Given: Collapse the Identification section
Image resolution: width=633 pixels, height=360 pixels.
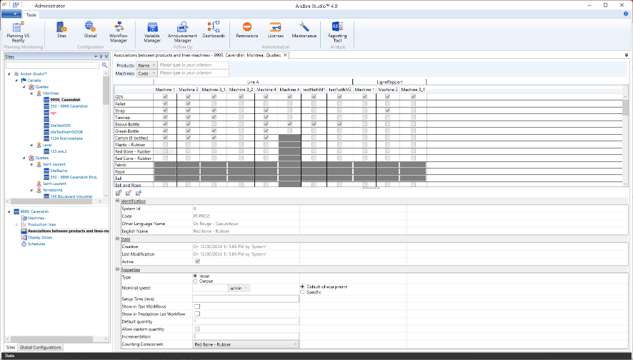Looking at the screenshot, I should click(118, 201).
